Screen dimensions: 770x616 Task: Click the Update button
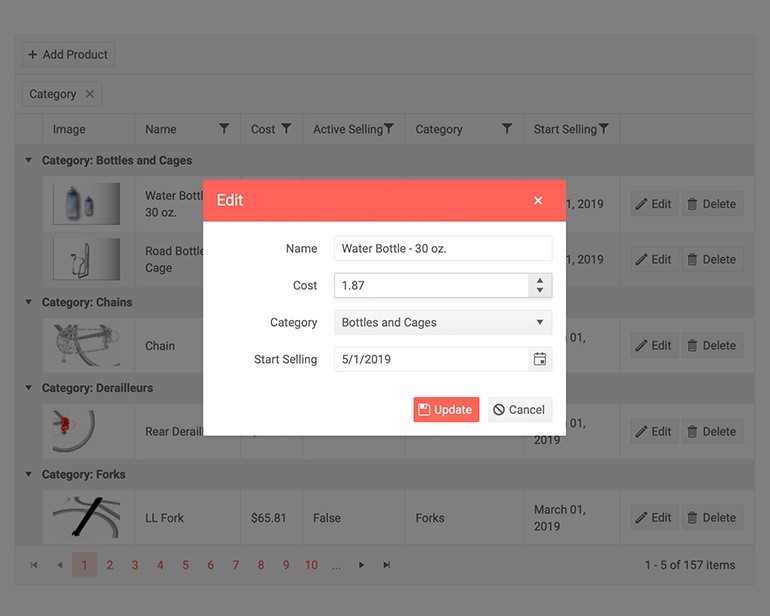(446, 410)
